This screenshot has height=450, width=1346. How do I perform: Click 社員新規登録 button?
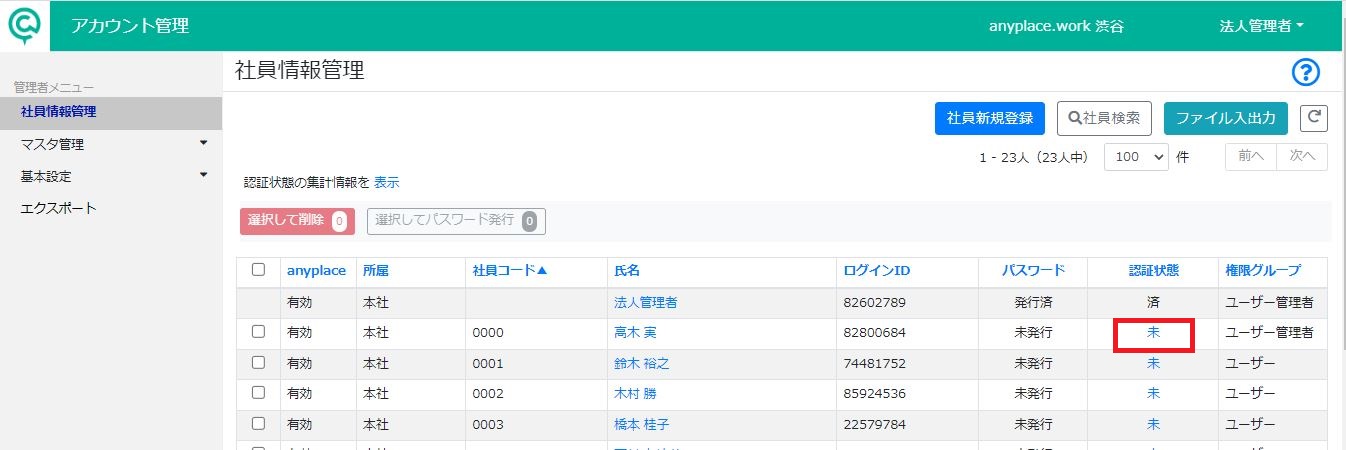click(990, 118)
